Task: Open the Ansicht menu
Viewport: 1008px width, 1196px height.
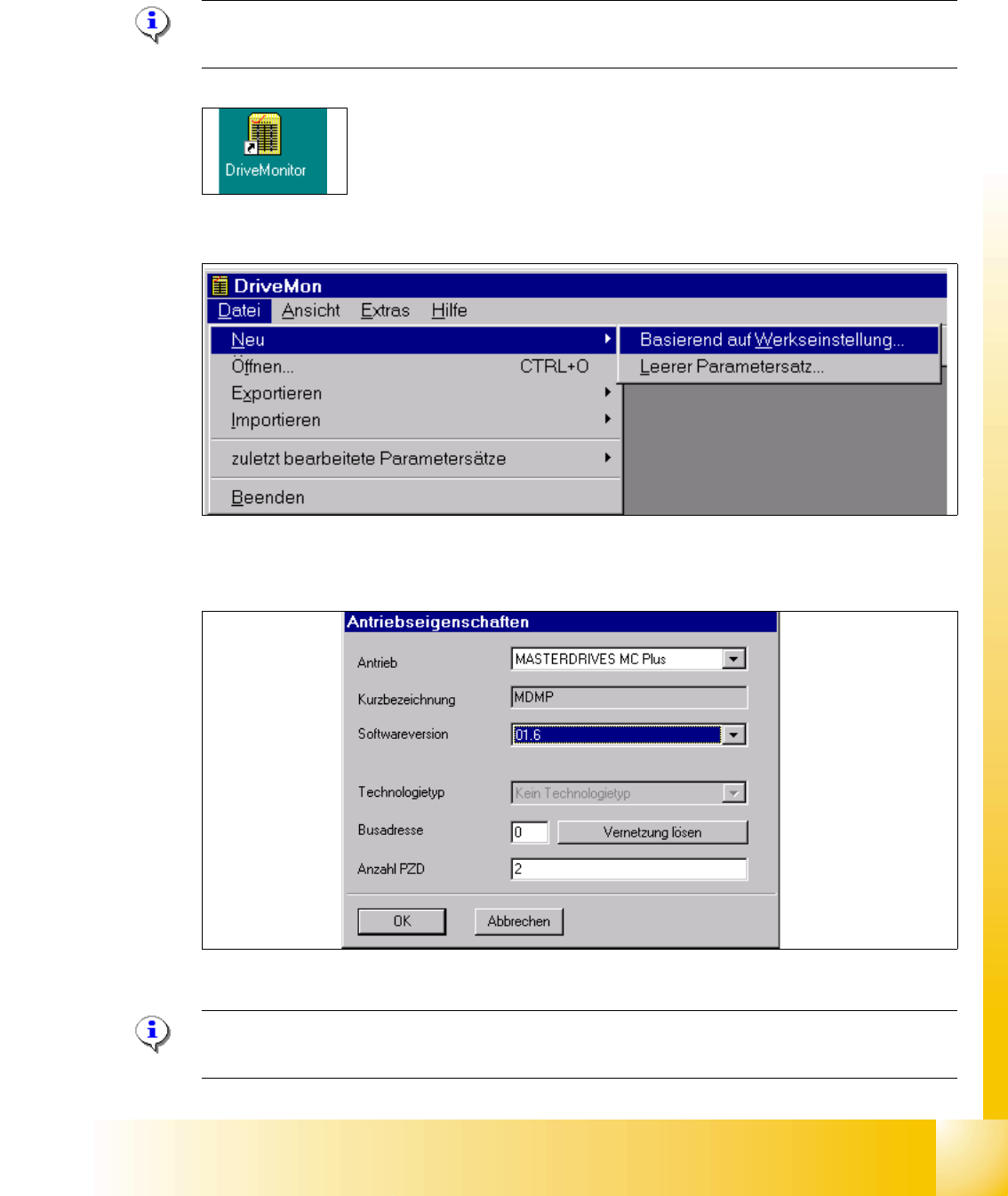Action: tap(311, 310)
